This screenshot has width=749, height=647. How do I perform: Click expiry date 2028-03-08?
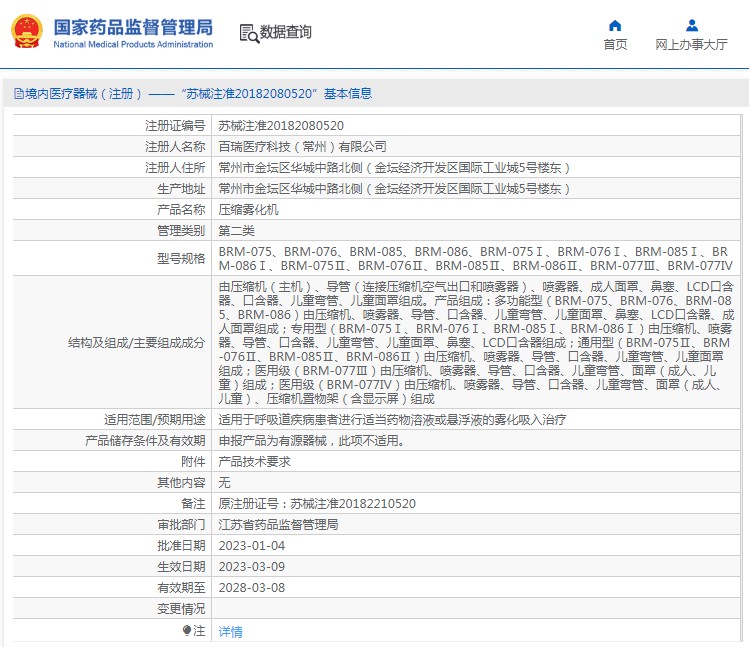tap(252, 588)
